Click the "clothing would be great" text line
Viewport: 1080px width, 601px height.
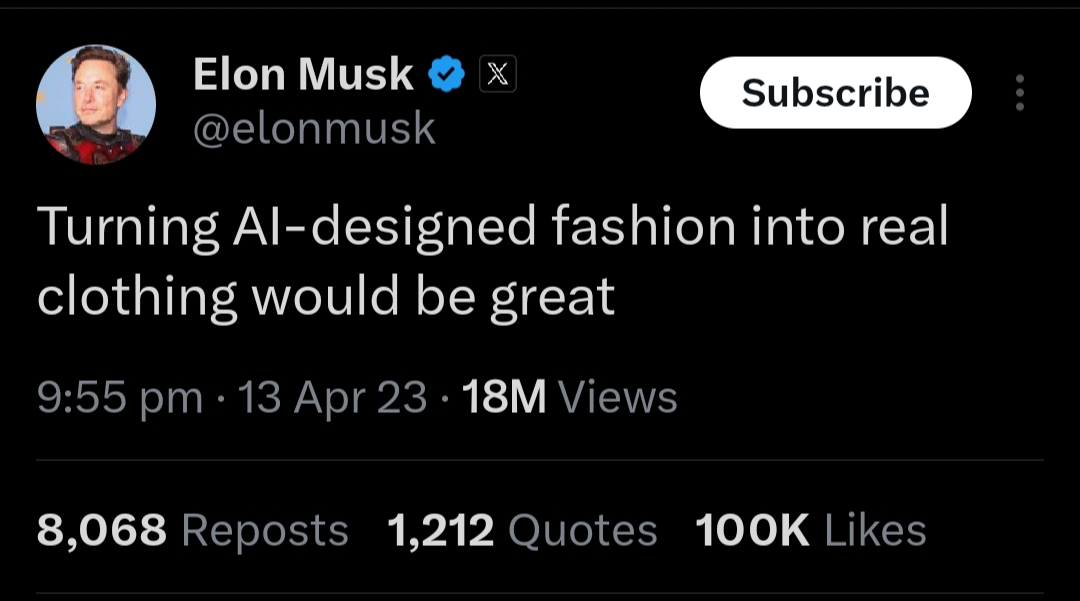pos(326,297)
